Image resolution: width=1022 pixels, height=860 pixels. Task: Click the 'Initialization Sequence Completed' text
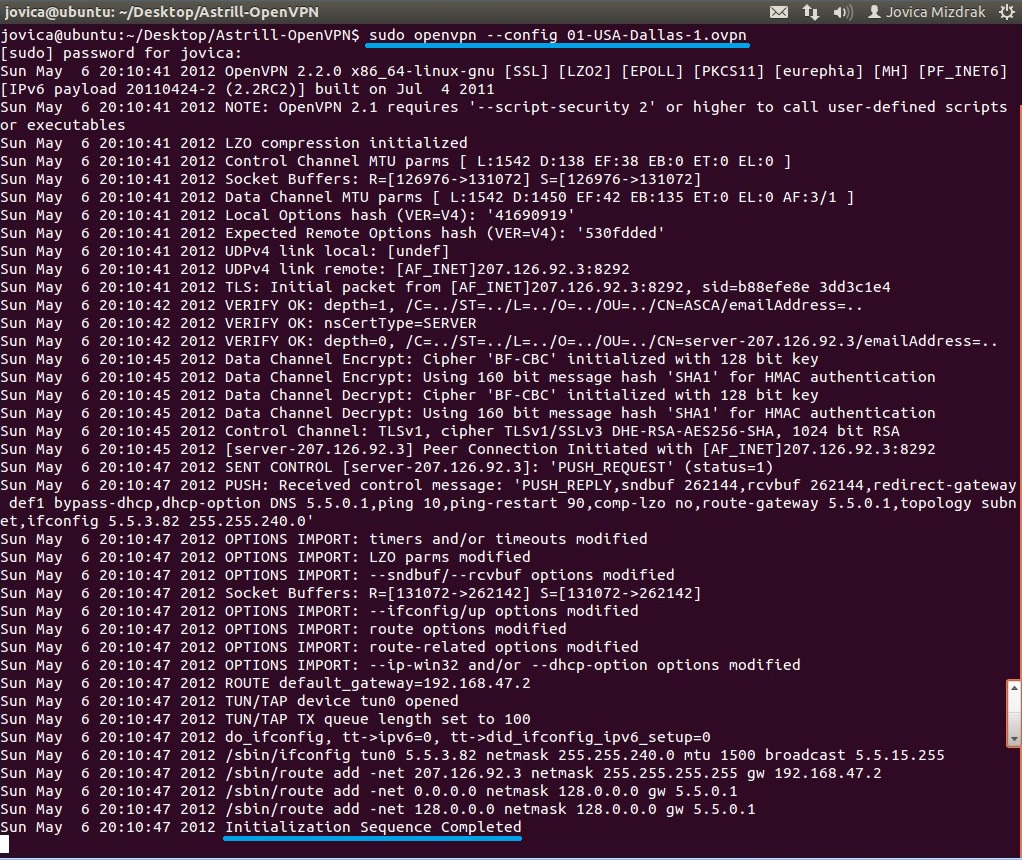[x=373, y=827]
